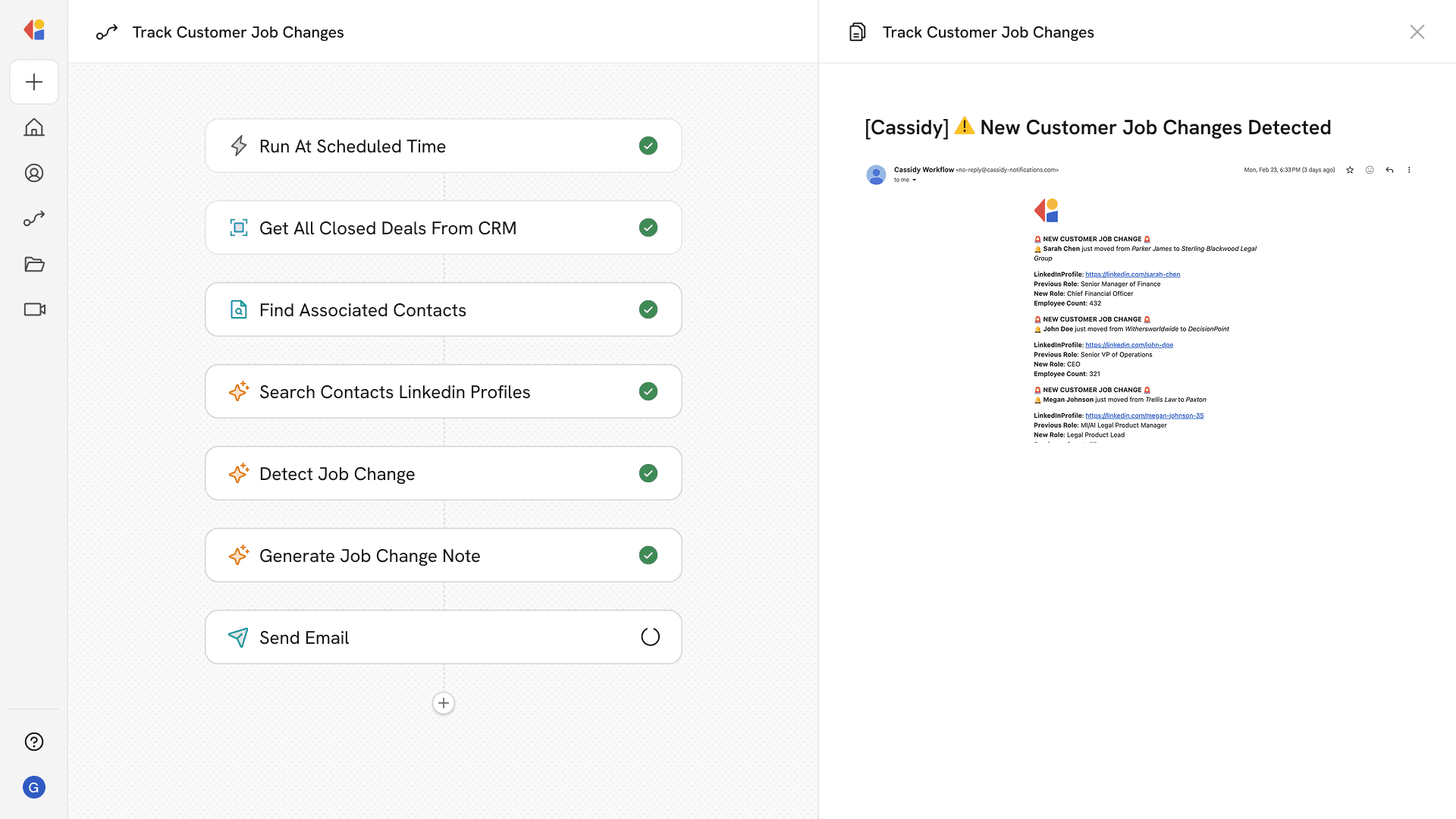Screen dimensions: 1456x819
Task: Star the email from Cassidy Workflow
Action: point(1350,170)
